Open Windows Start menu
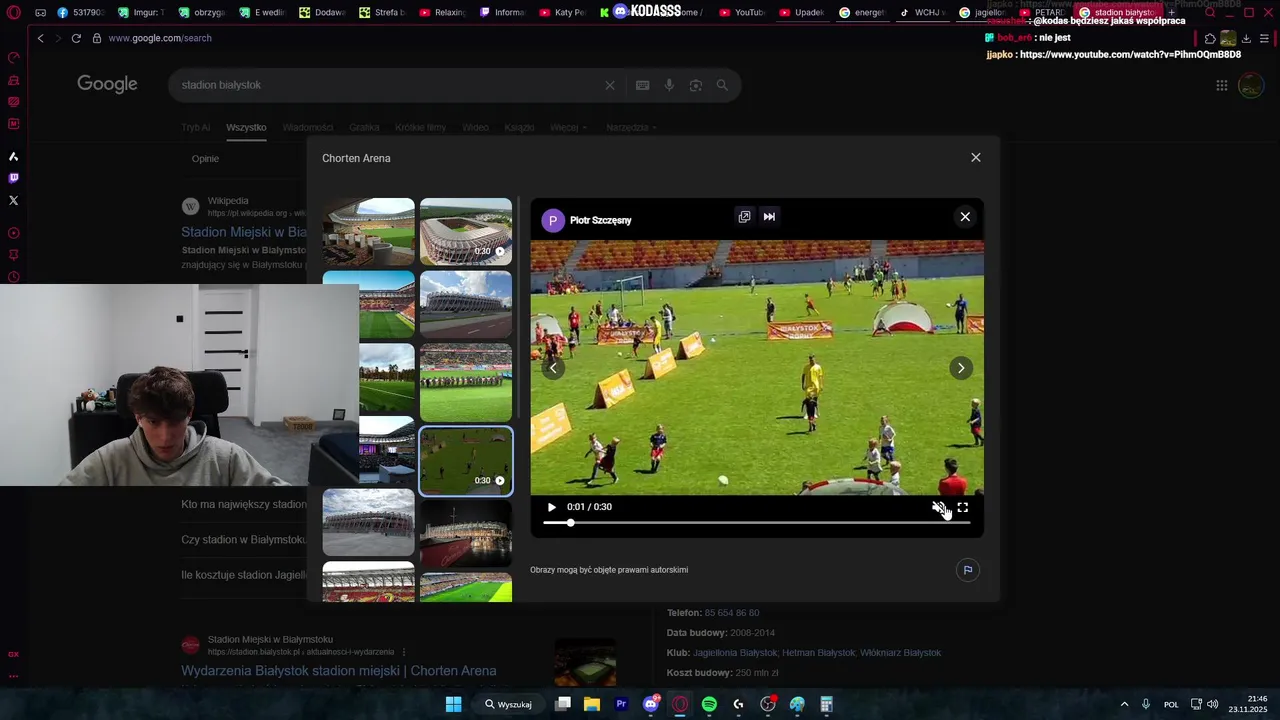The image size is (1280, 720). [x=453, y=704]
